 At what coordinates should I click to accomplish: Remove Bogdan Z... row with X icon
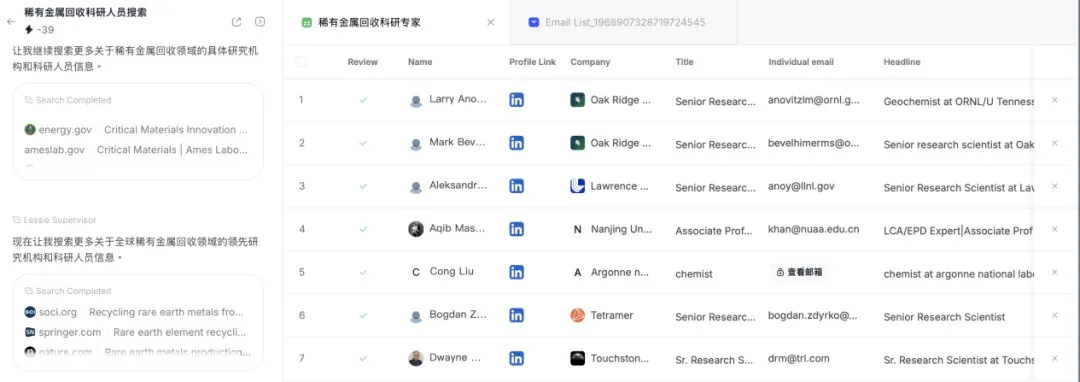pyautogui.click(x=1055, y=315)
